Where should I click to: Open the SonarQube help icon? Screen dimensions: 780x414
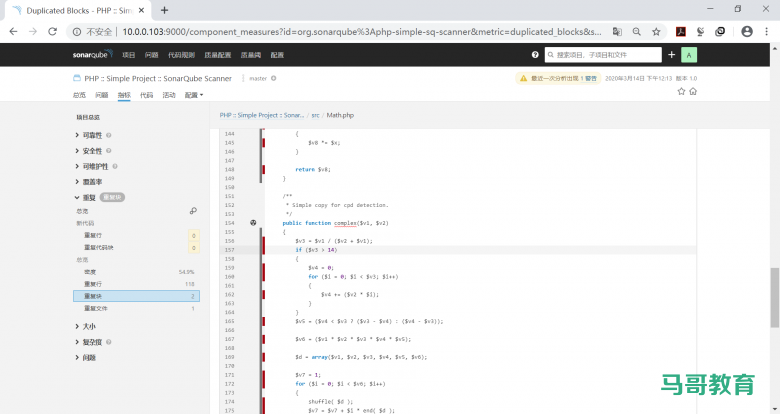(x=535, y=55)
